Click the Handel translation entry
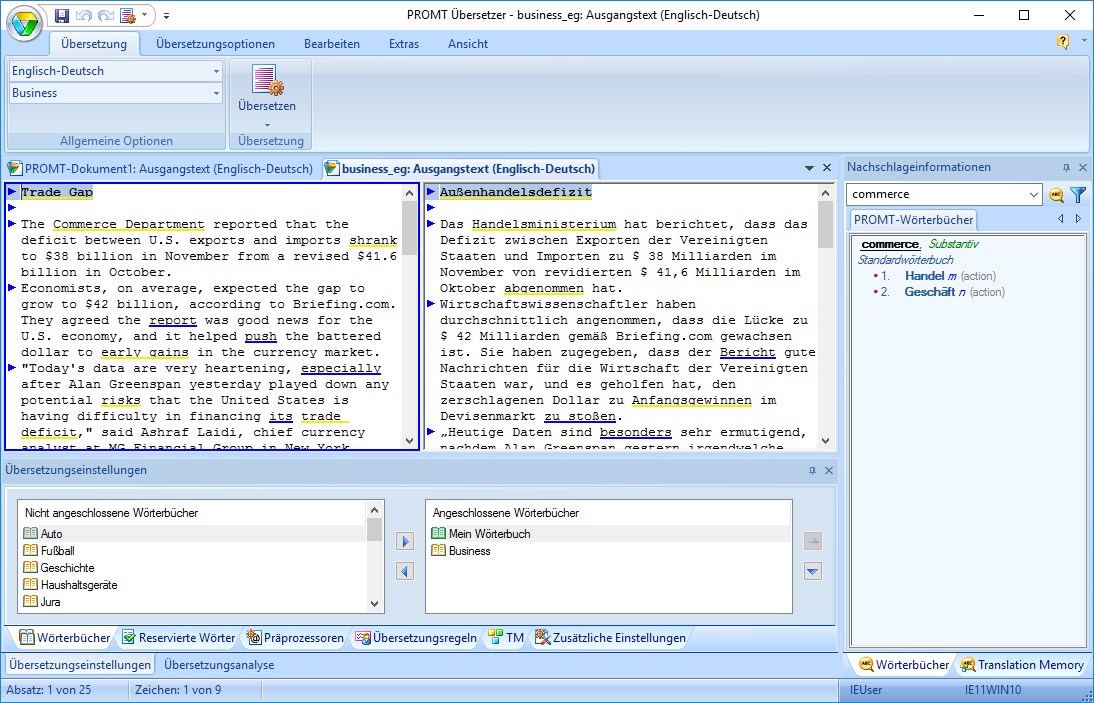Viewport: 1094px width, 703px height. tap(924, 275)
